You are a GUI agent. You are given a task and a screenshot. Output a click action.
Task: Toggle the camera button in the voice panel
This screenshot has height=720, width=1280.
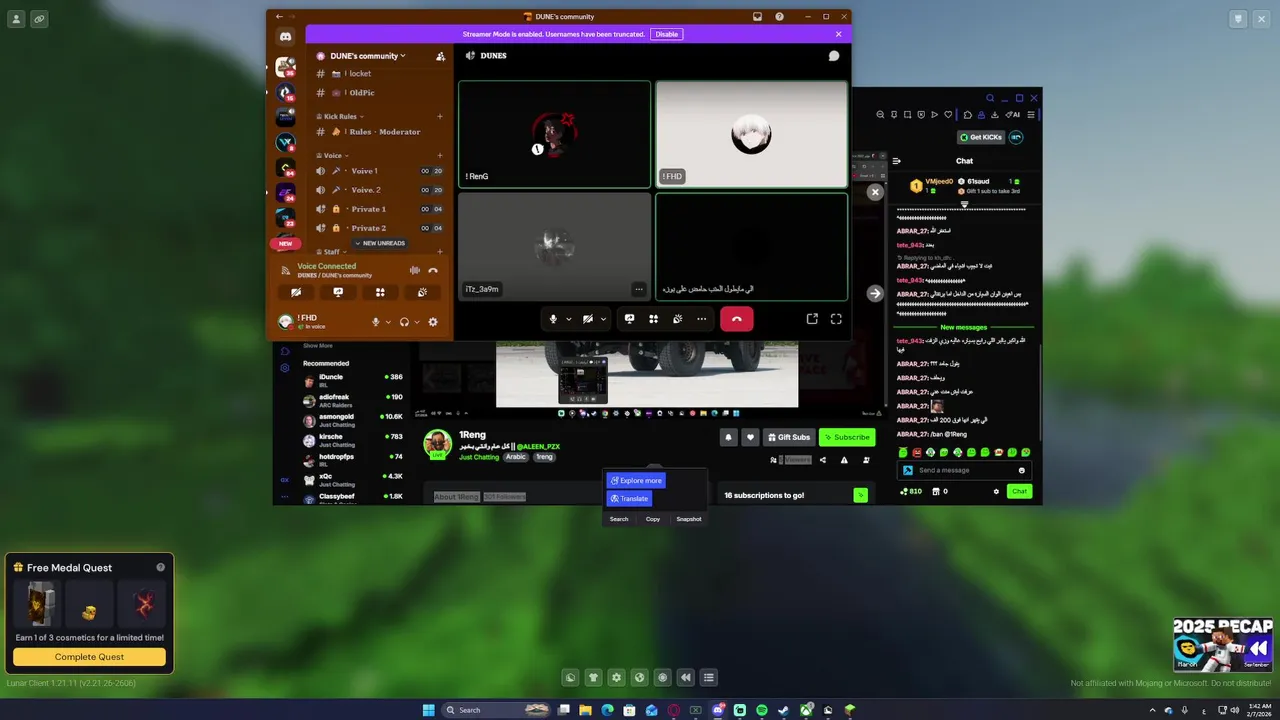click(296, 292)
